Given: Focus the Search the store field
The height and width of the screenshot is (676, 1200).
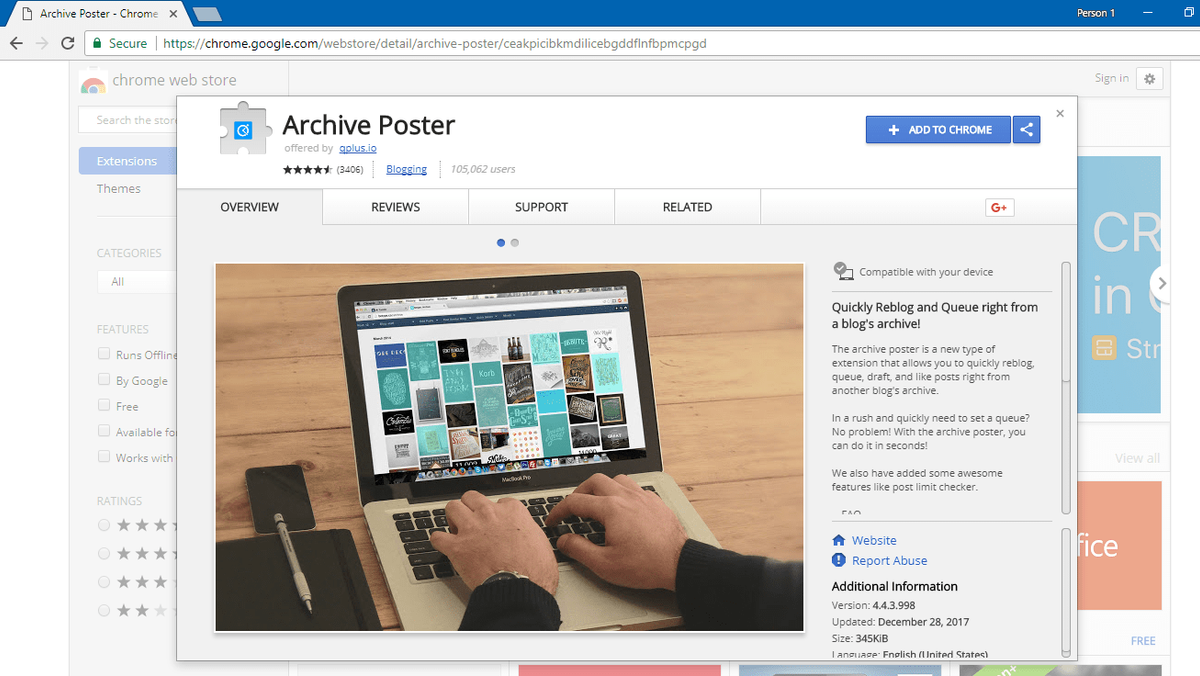Looking at the screenshot, I should click(x=128, y=120).
